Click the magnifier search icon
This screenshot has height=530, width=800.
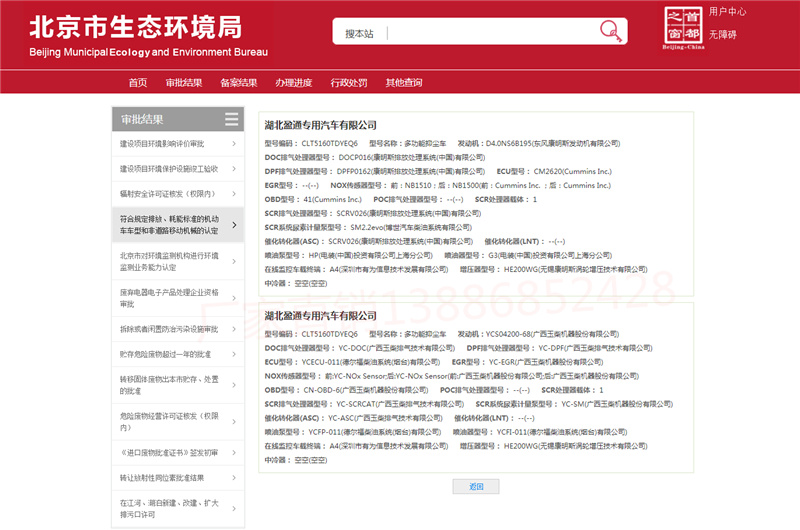pyautogui.click(x=611, y=32)
